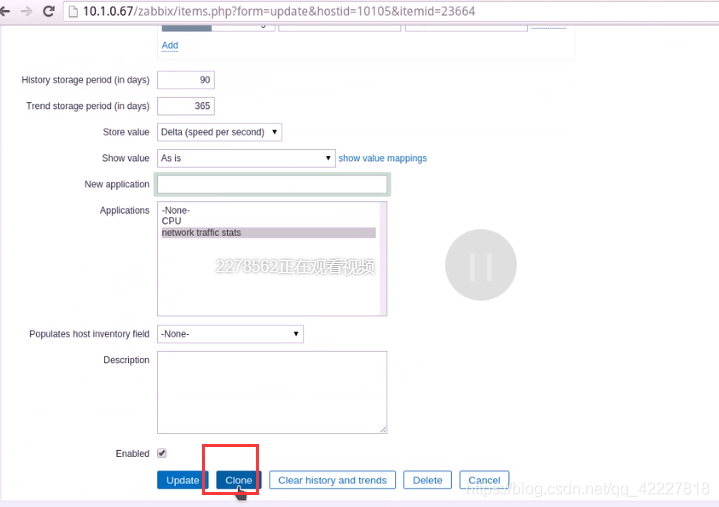Reload the page with the refresh icon
Screen dimensions: 719x507
[49, 11]
